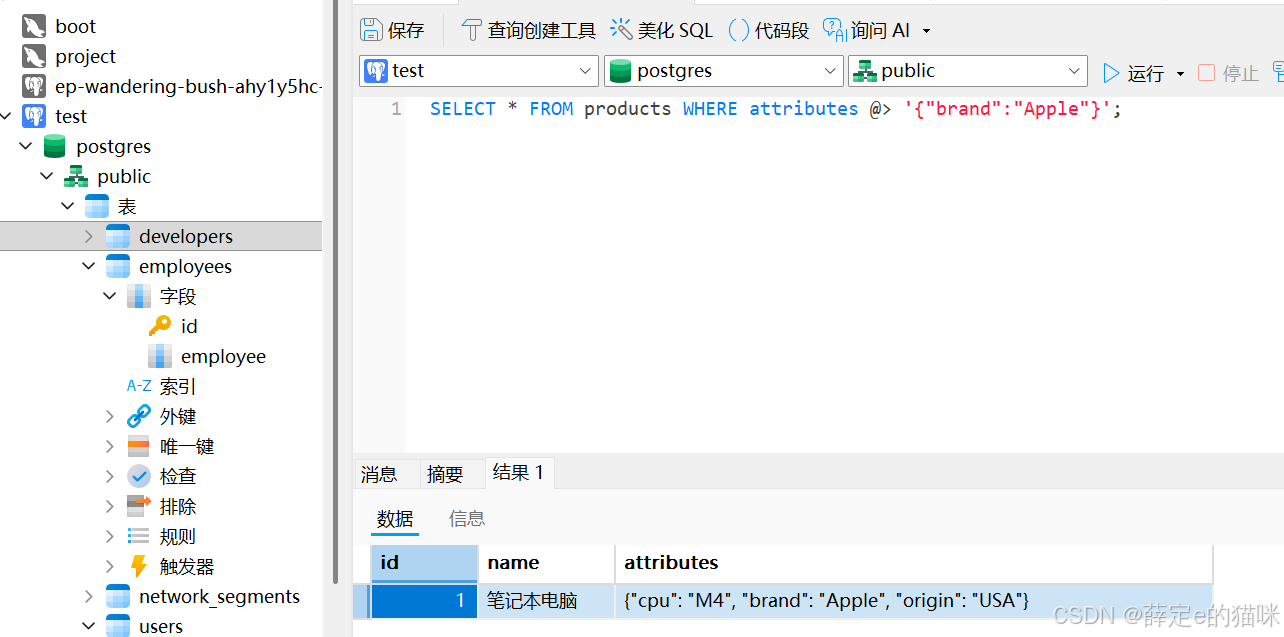Viewport: 1284px width, 637px height.
Task: Click the test connection elephant icon
Action: click(34, 117)
